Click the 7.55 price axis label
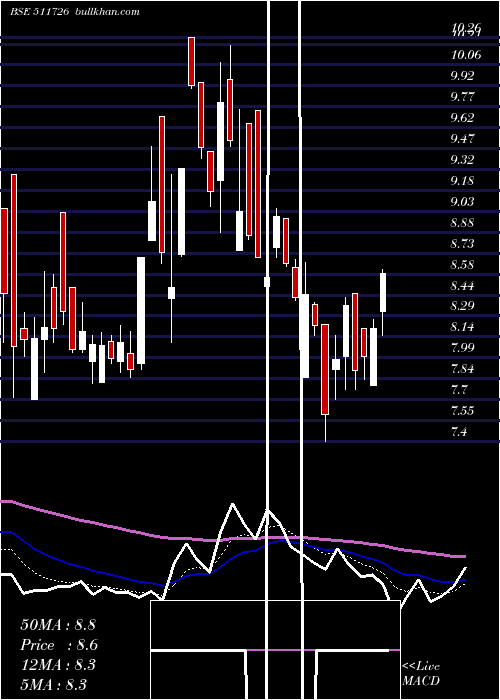Image resolution: width=500 pixels, height=700 pixels. point(462,410)
